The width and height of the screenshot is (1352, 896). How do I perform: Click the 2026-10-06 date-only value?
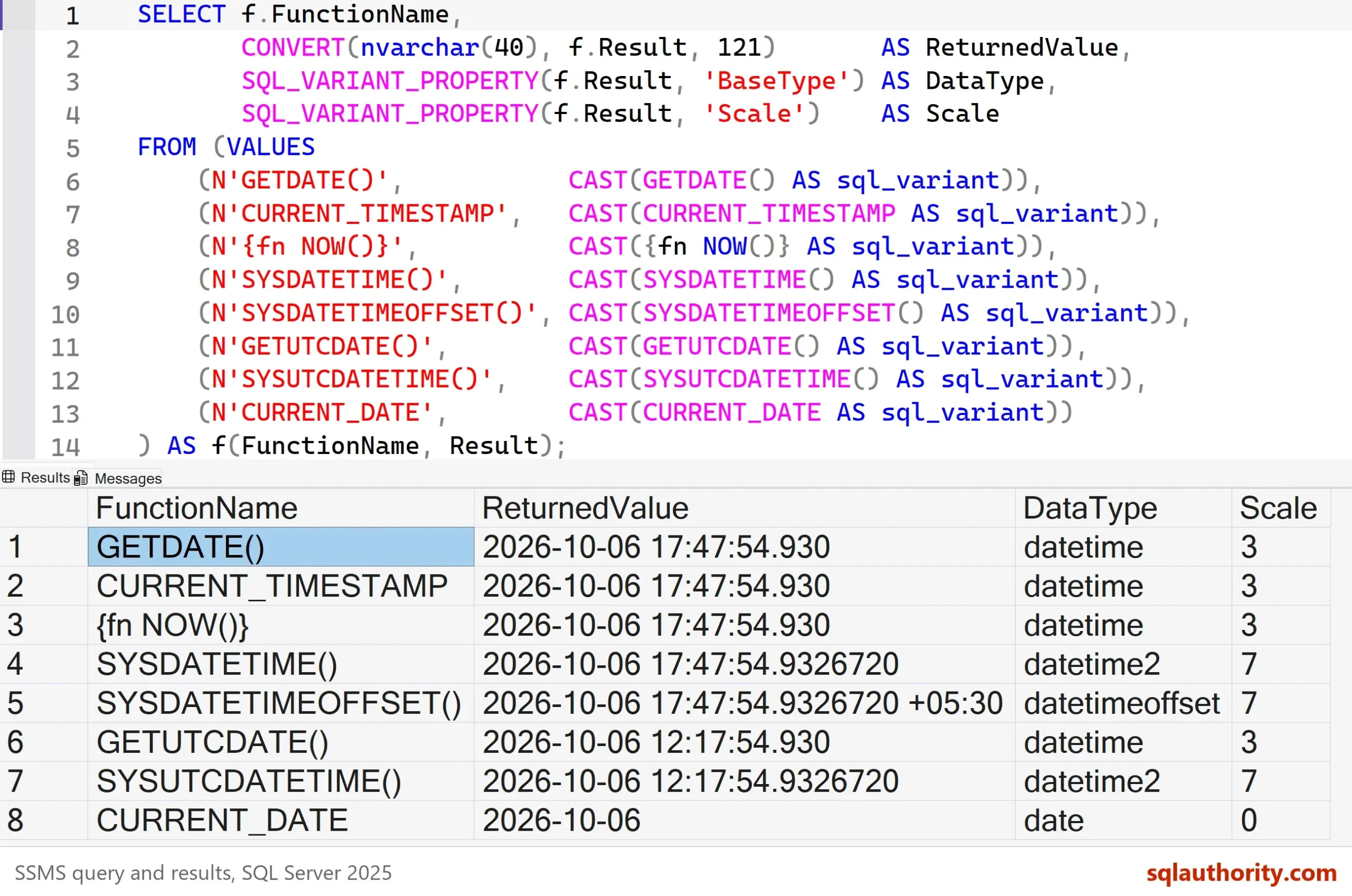point(744,820)
